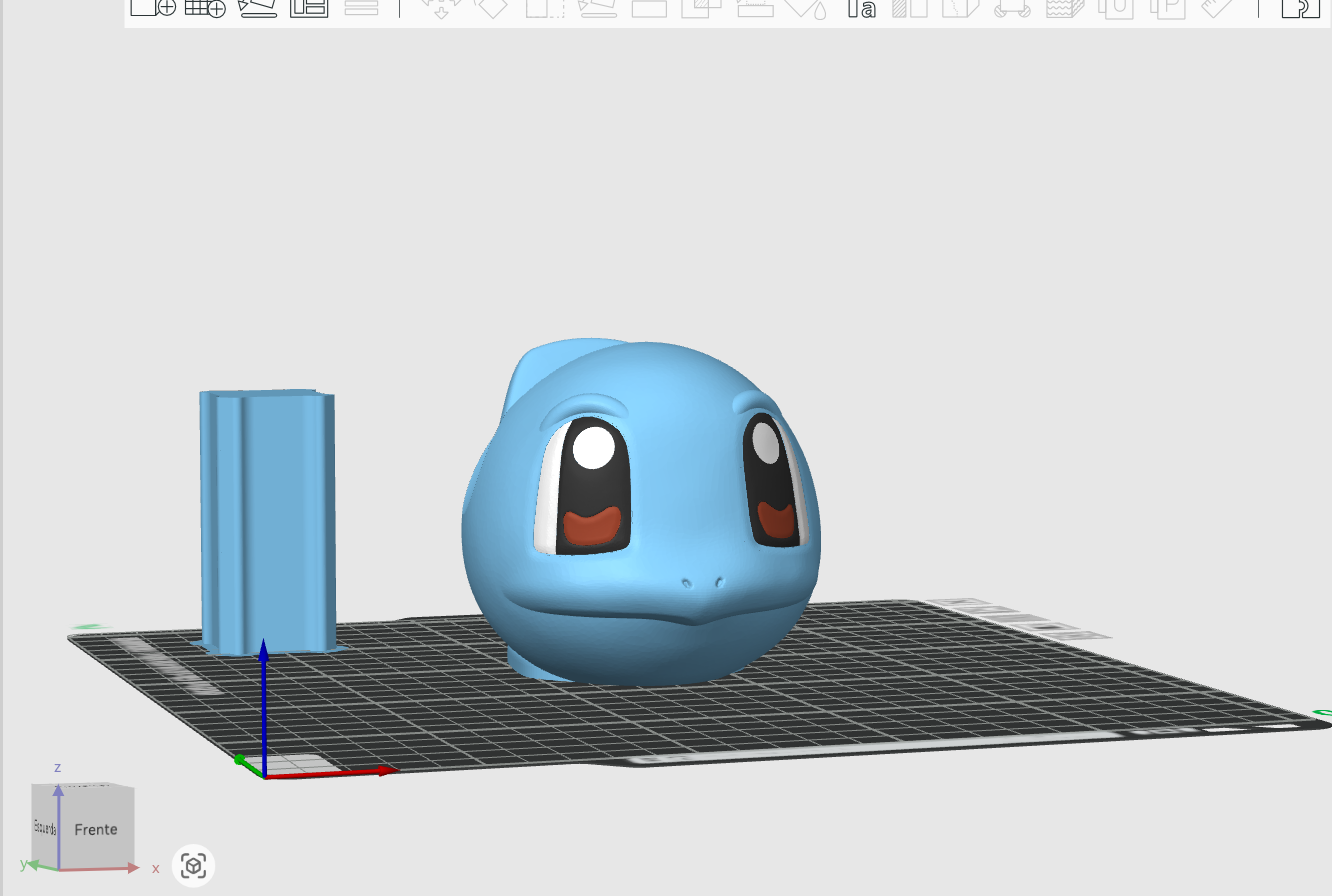Select the Rotate tool in toolbar

pos(491,7)
